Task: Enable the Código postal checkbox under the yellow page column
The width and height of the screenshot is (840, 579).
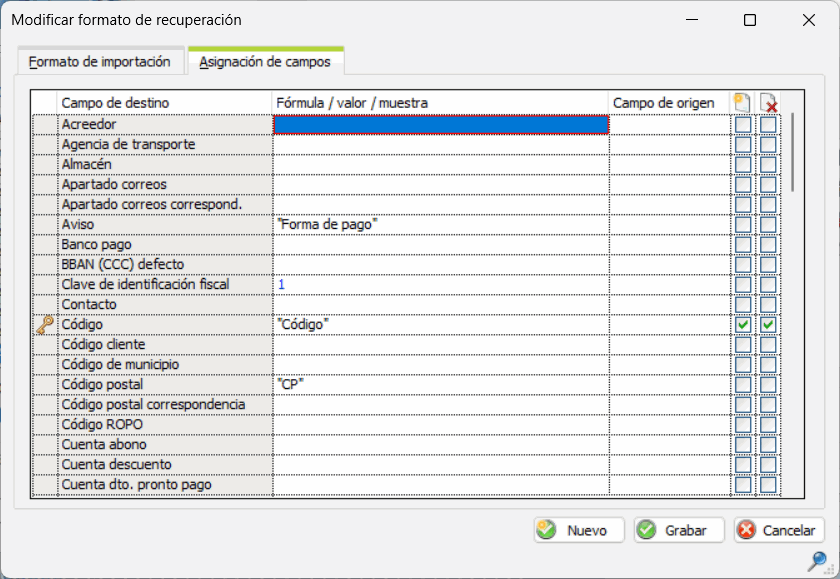Action: (743, 385)
